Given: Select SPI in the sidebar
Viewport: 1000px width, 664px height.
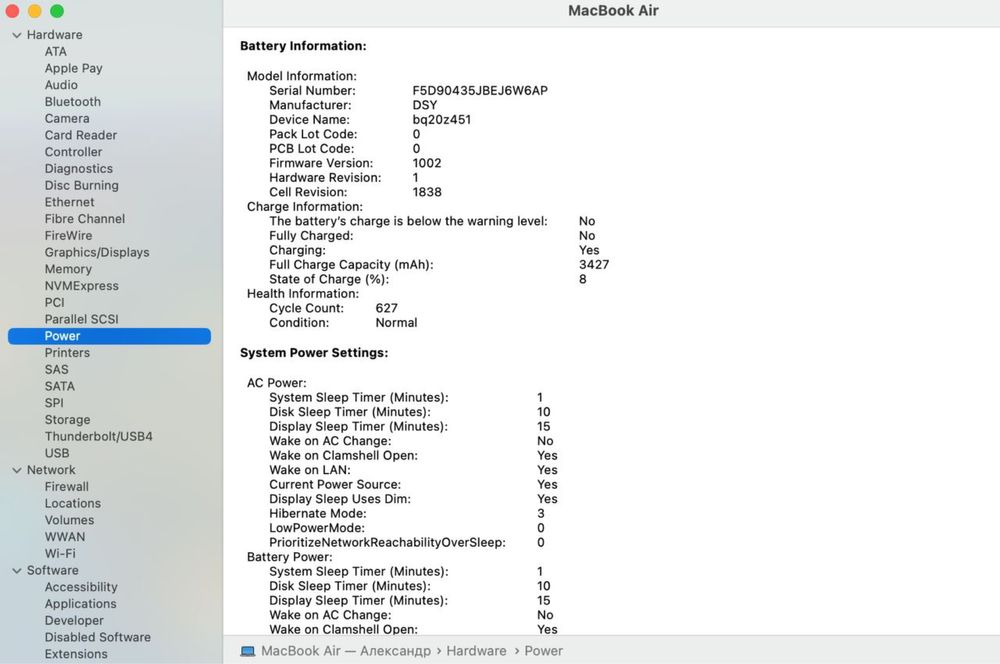Looking at the screenshot, I should click(54, 403).
